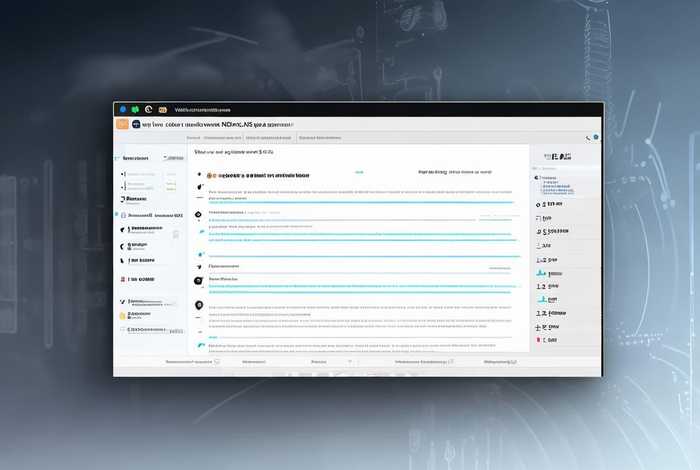The image size is (700, 470).
Task: Click the dark round icon beside the orange square
Action: tap(135, 125)
